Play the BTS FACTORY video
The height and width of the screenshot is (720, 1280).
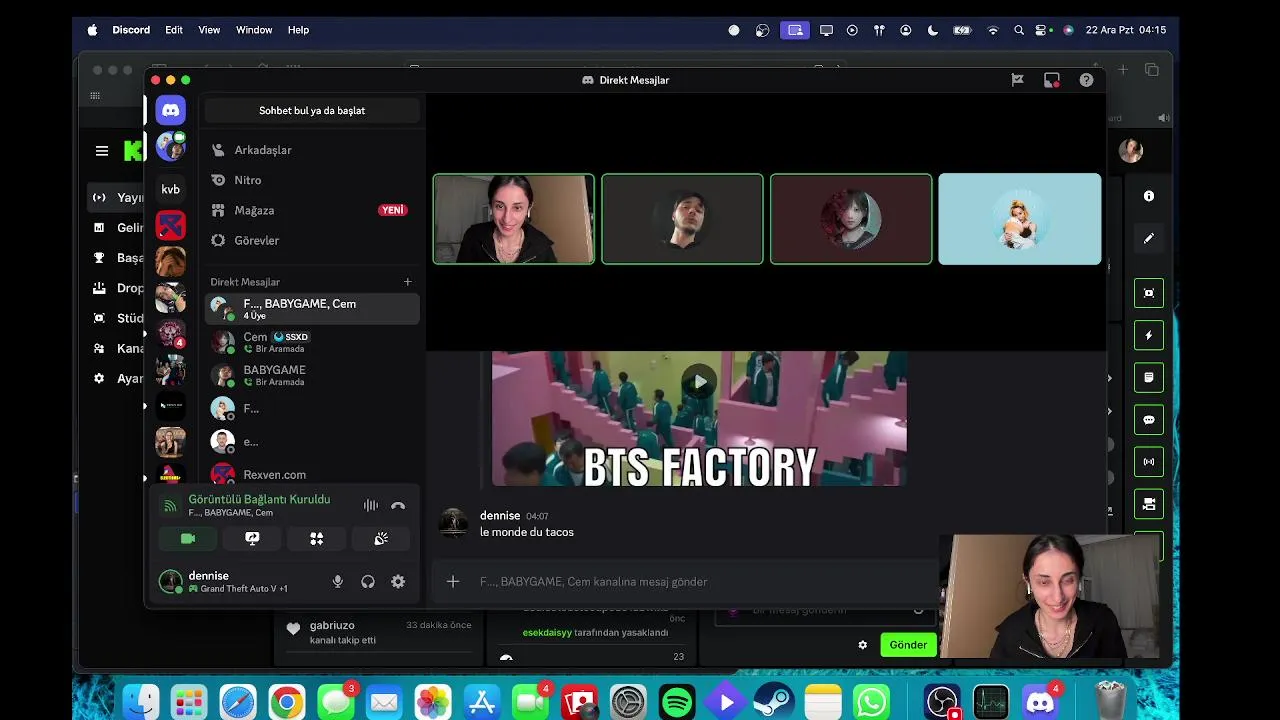pos(699,381)
